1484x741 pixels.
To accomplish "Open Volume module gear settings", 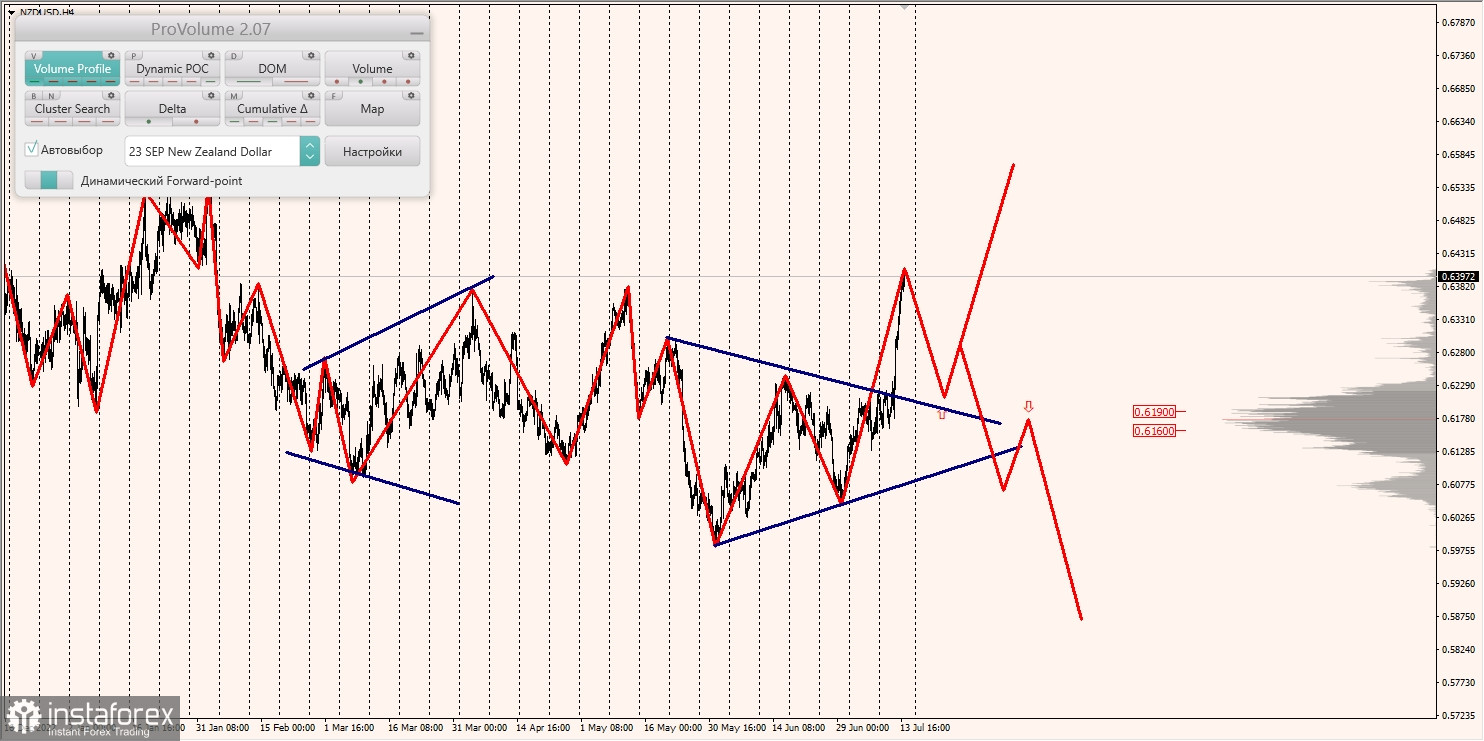I will tap(411, 56).
